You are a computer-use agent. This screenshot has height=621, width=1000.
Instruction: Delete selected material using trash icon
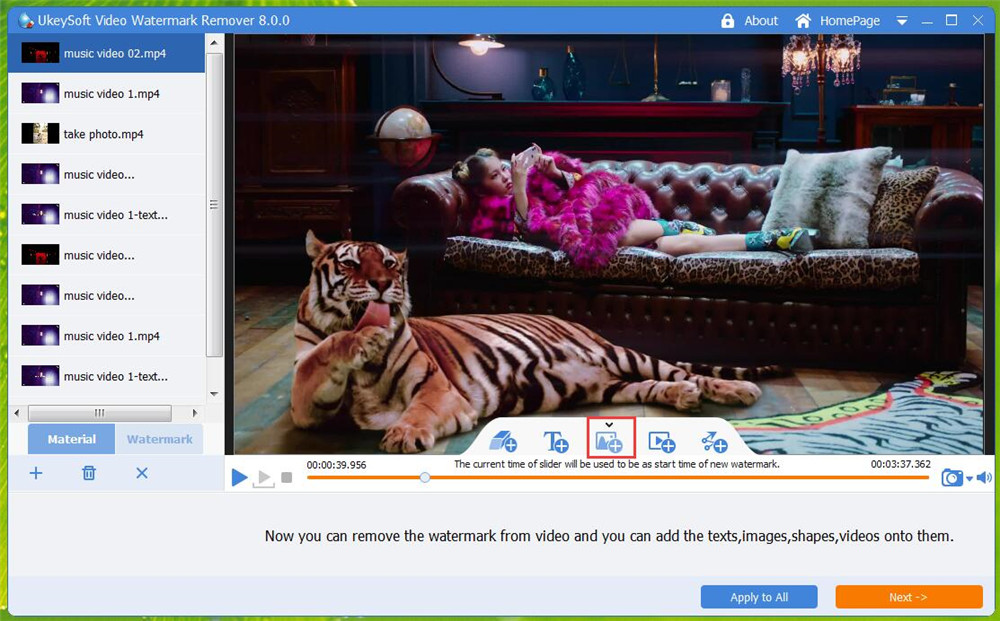(89, 473)
